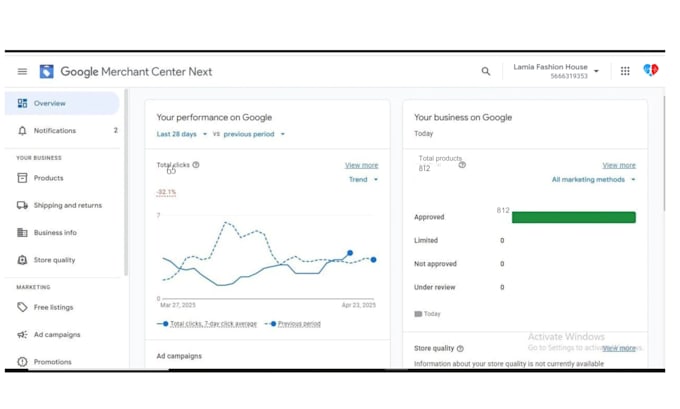
Task: Click the Your business on Google heading
Action: click(463, 118)
